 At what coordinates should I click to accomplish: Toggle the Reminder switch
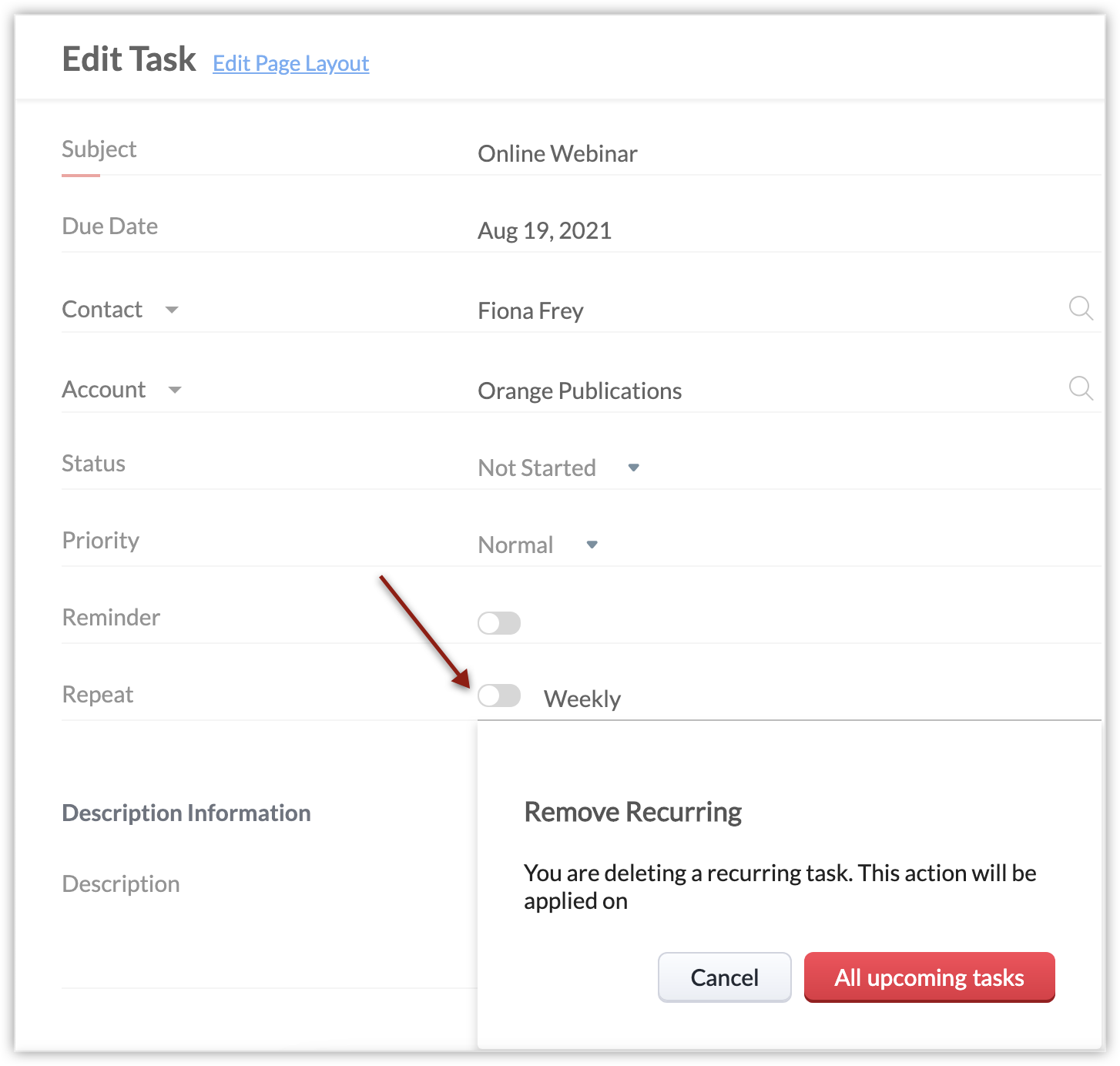499,622
